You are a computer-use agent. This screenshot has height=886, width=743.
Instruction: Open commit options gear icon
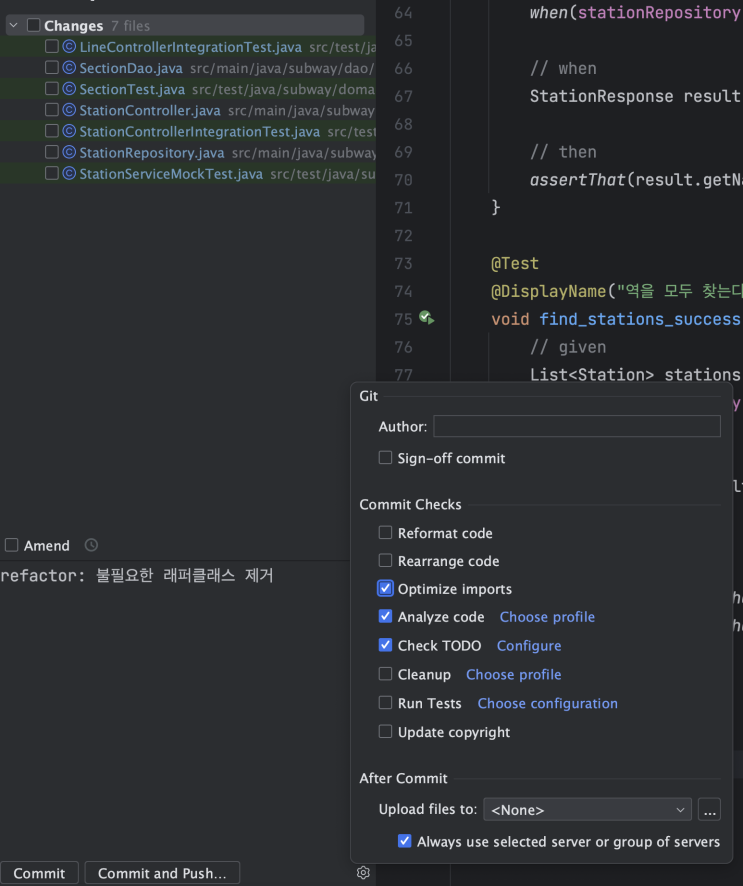(363, 872)
